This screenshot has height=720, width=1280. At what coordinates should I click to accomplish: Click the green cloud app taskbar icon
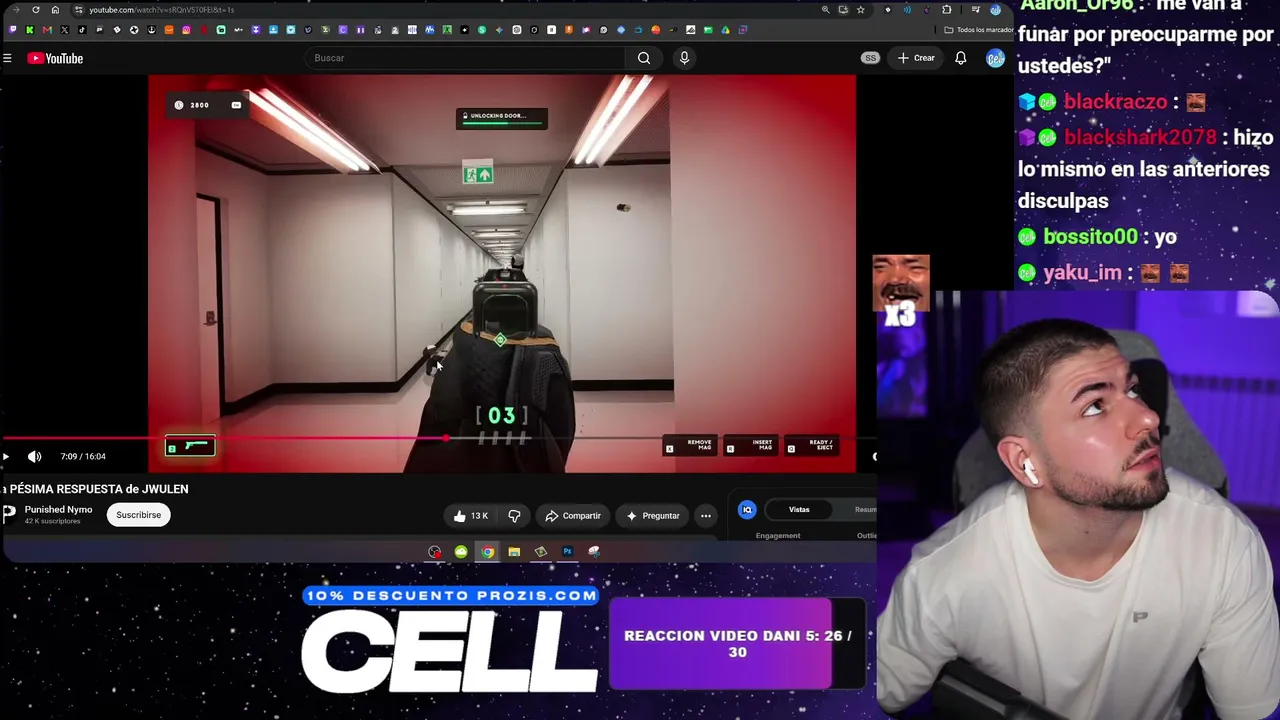tap(461, 552)
